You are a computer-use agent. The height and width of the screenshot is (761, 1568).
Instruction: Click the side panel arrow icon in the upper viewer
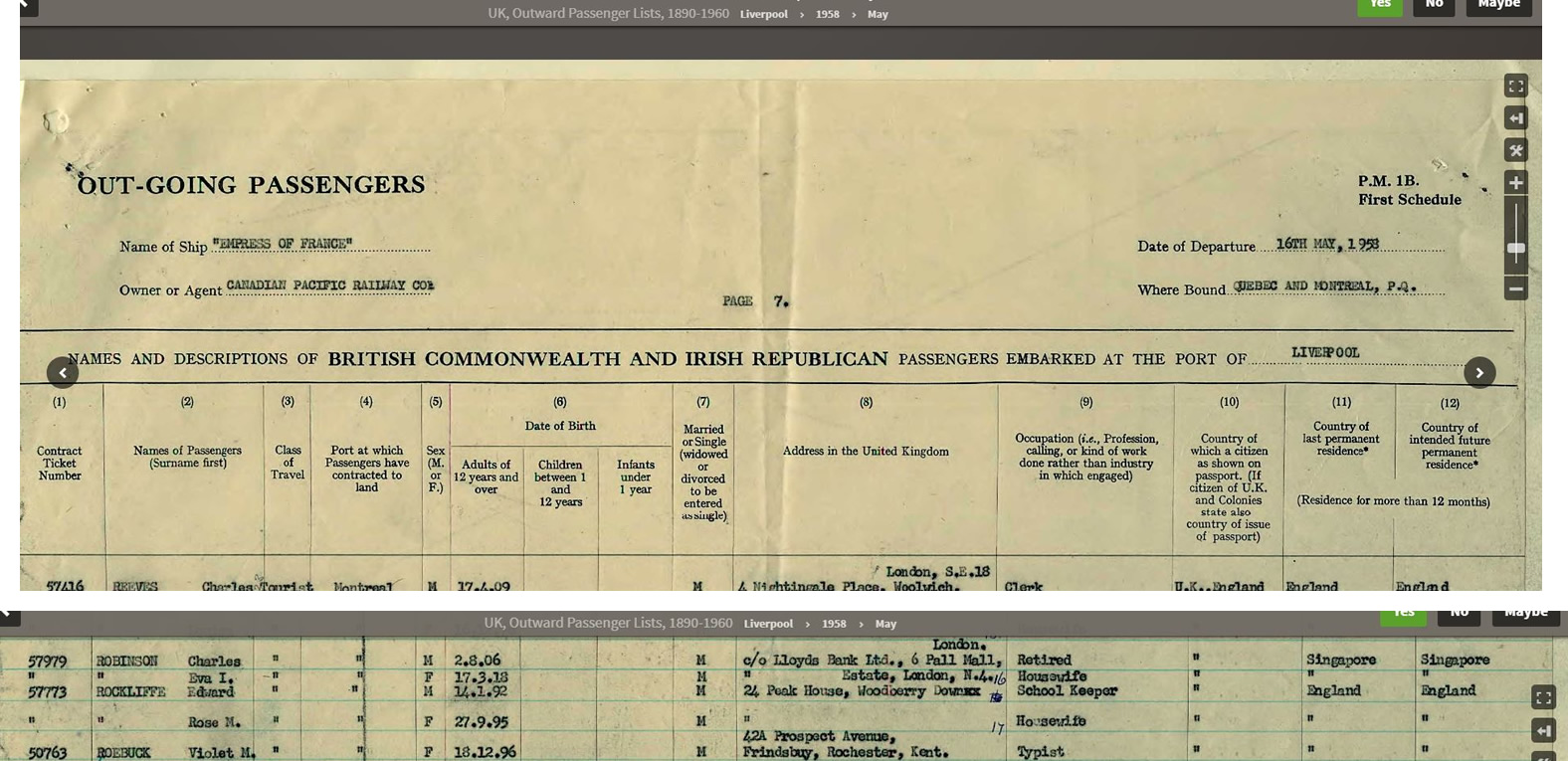click(x=1515, y=118)
